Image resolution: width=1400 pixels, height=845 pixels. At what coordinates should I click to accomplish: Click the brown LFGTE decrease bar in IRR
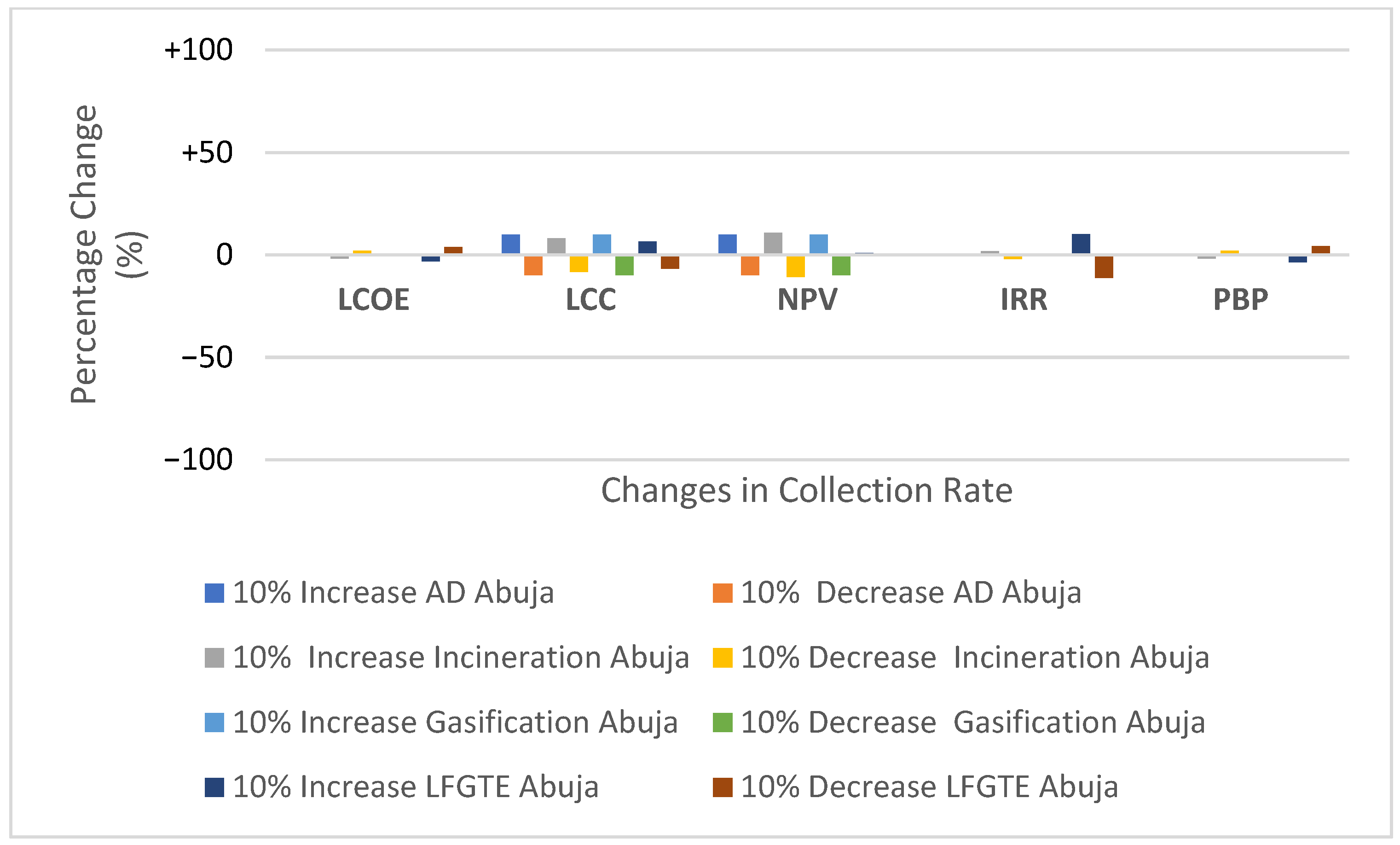point(1104,267)
